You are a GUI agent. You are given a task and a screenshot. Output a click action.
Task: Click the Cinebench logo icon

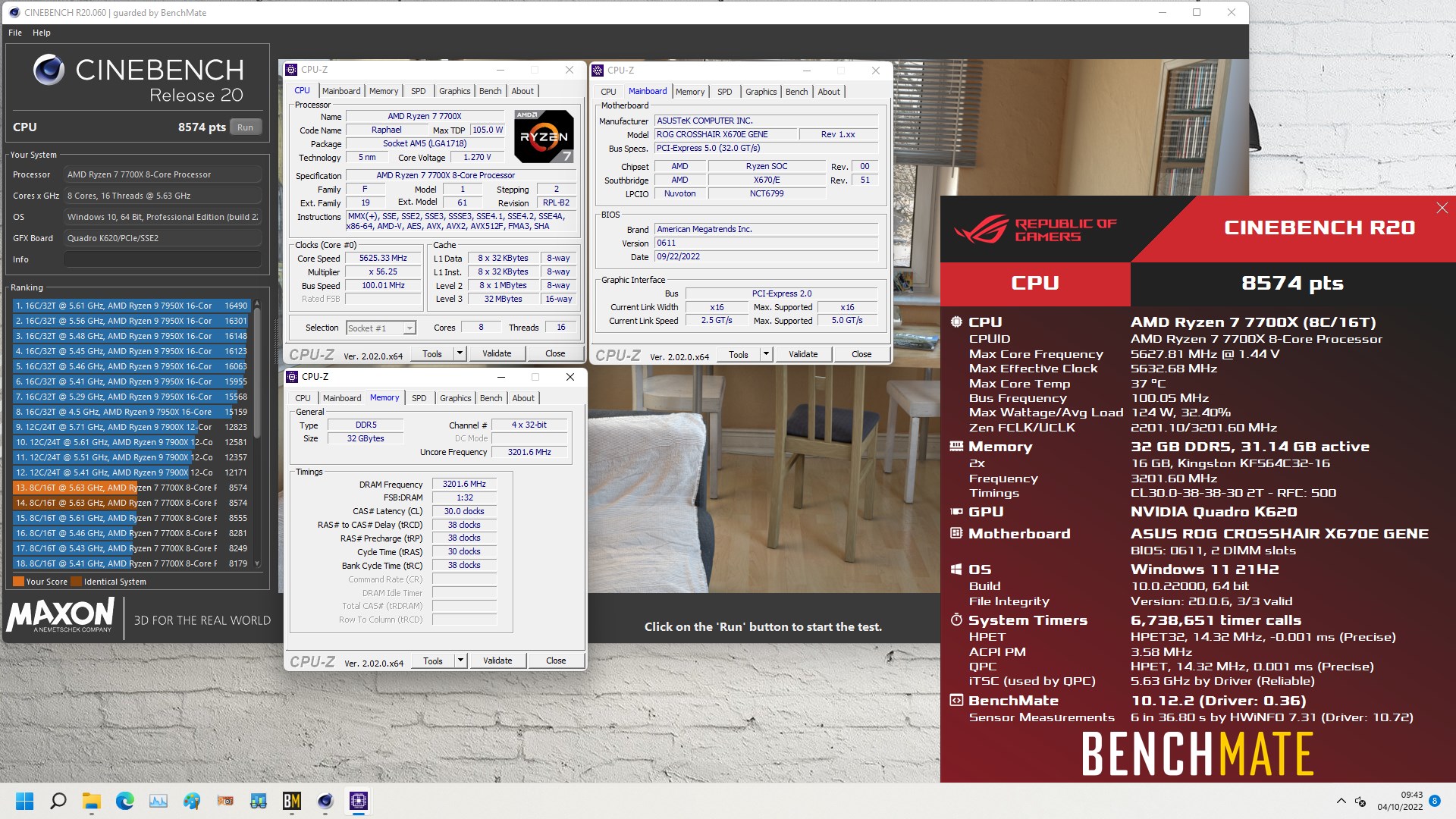click(x=49, y=70)
